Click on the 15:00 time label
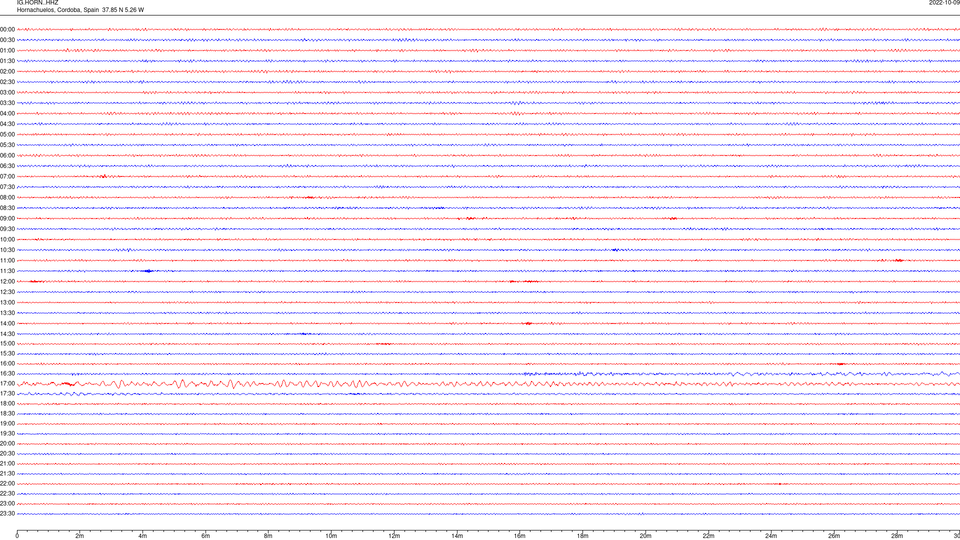Image resolution: width=960 pixels, height=540 pixels. click(7, 343)
